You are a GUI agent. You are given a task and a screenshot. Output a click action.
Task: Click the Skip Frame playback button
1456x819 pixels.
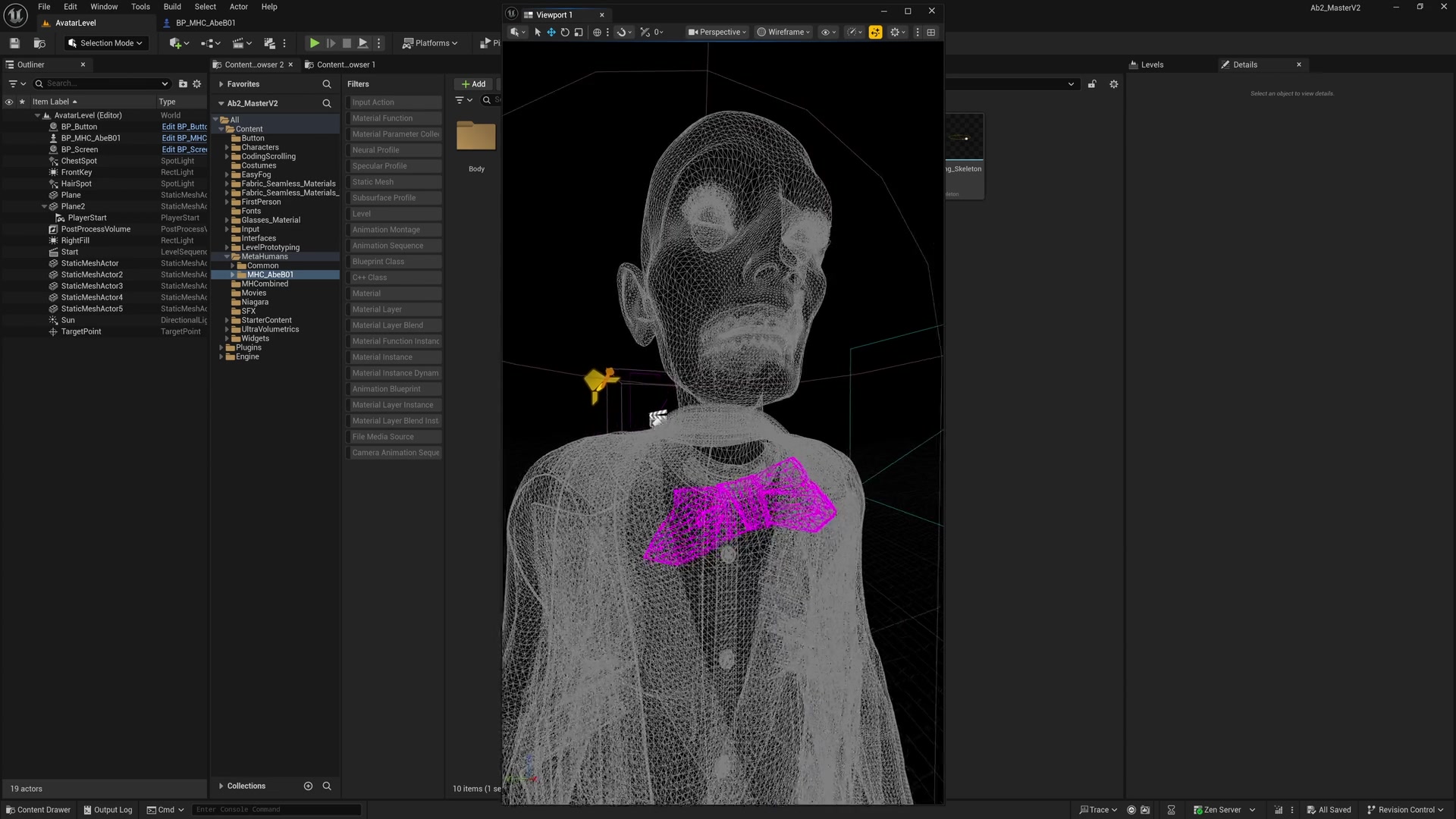point(331,43)
